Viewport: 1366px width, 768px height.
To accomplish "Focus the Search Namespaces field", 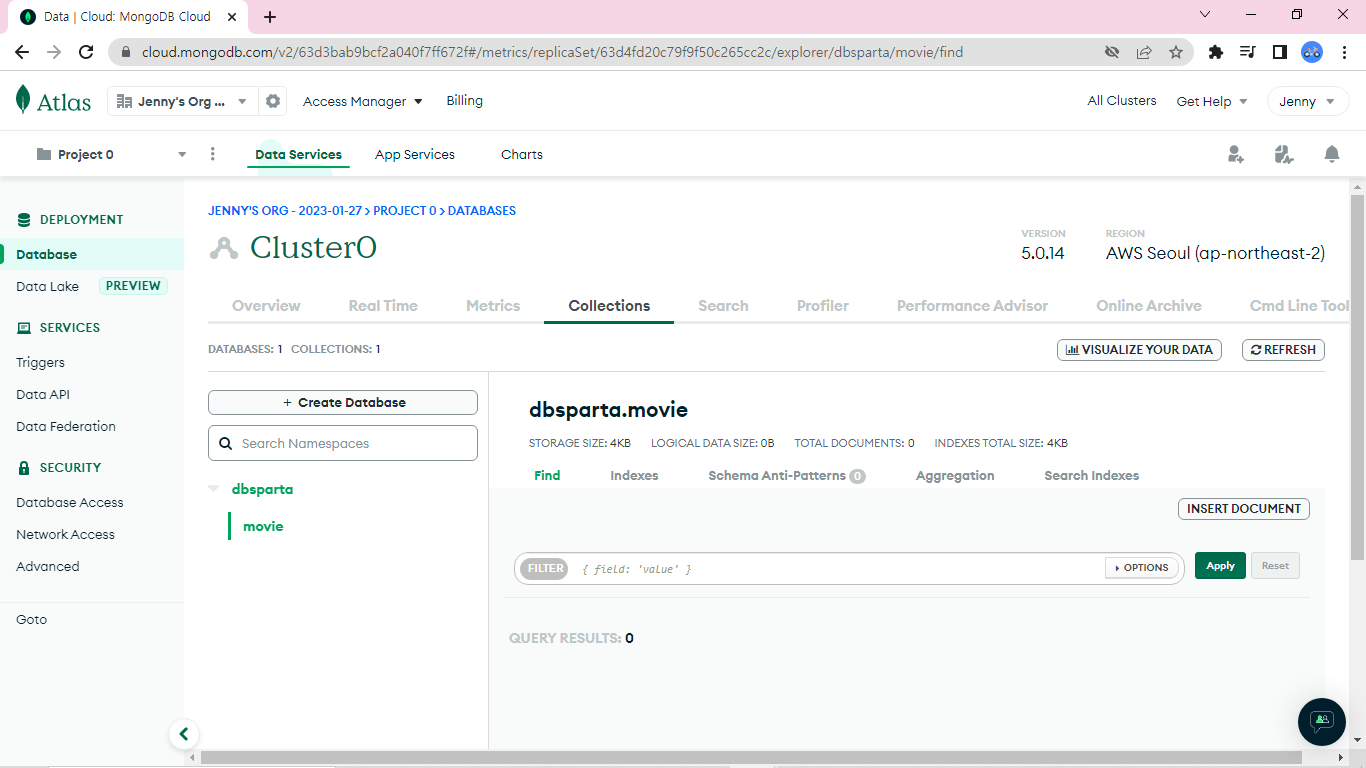I will tap(343, 443).
